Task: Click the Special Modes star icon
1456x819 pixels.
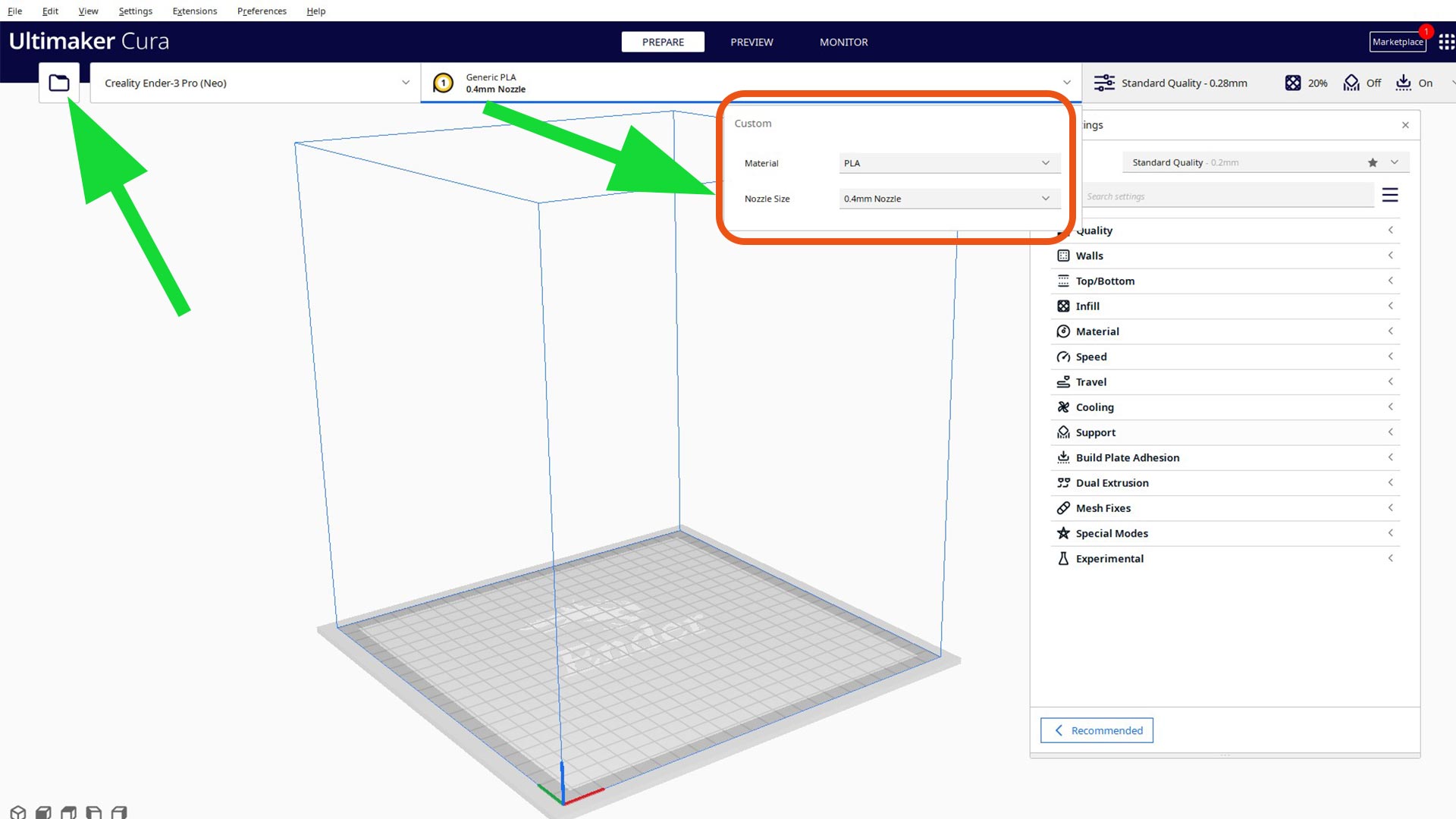Action: point(1063,533)
